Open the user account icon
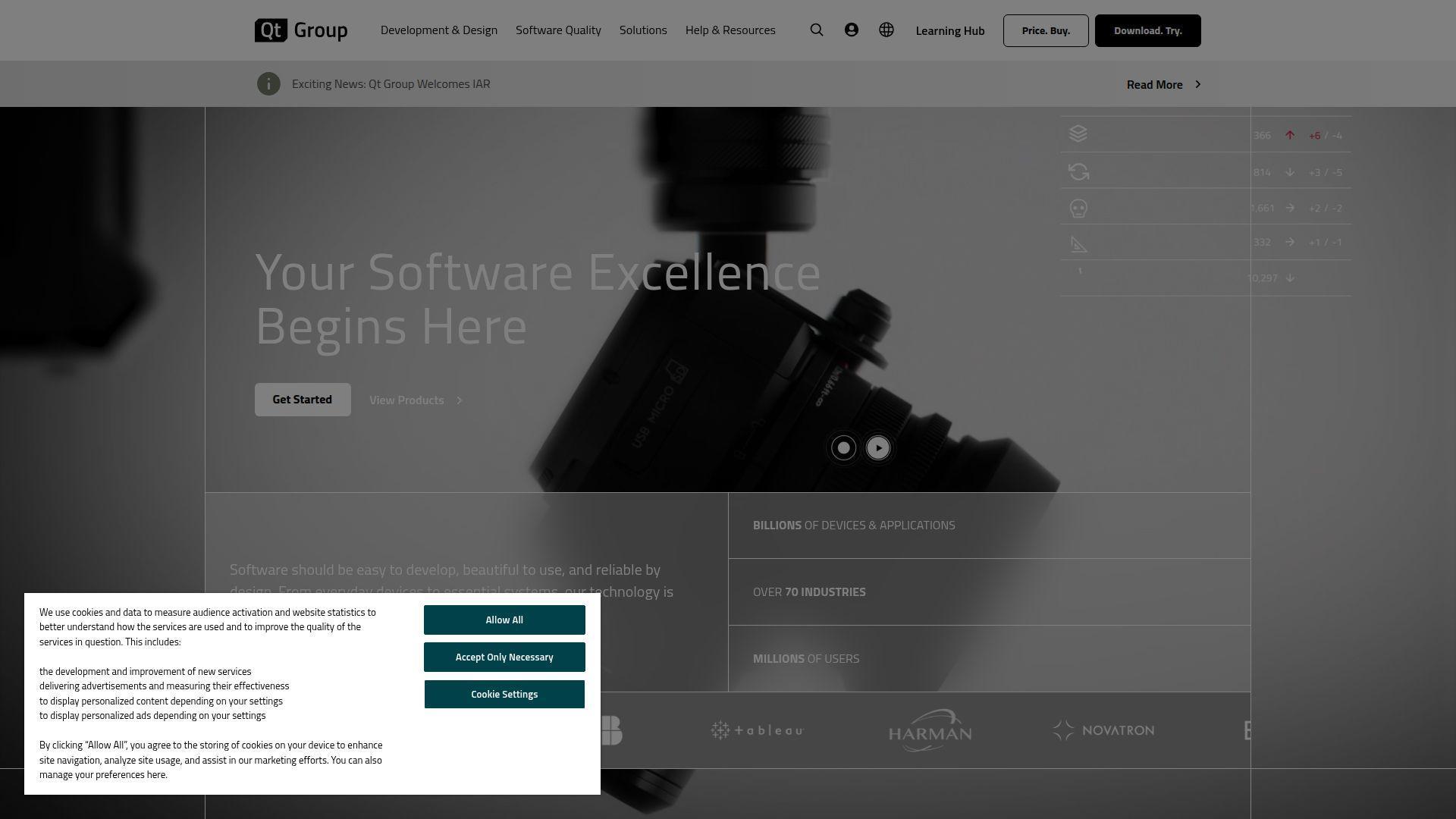This screenshot has width=1456, height=819. (851, 30)
